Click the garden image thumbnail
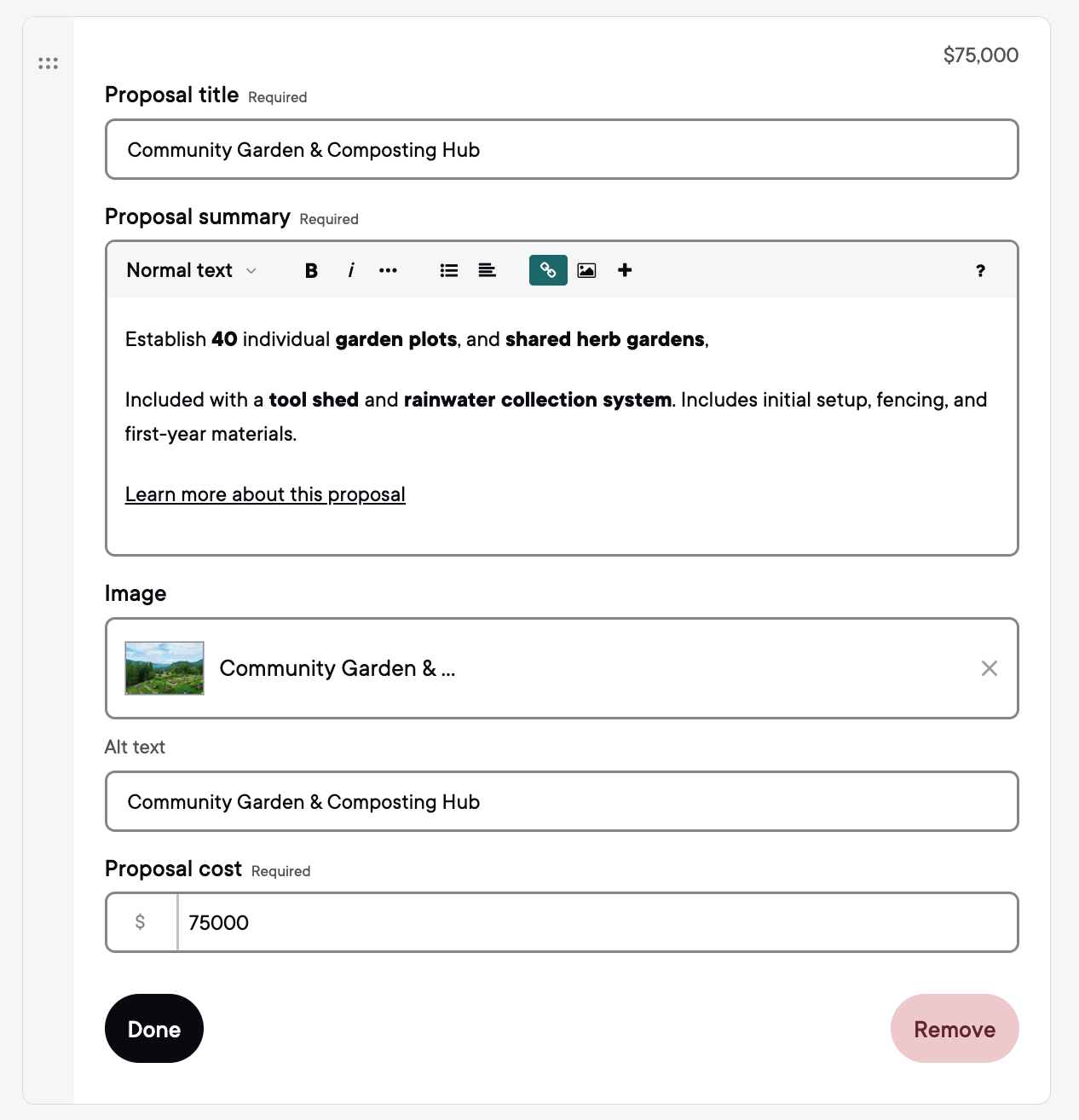This screenshot has height=1120, width=1079. click(x=164, y=668)
